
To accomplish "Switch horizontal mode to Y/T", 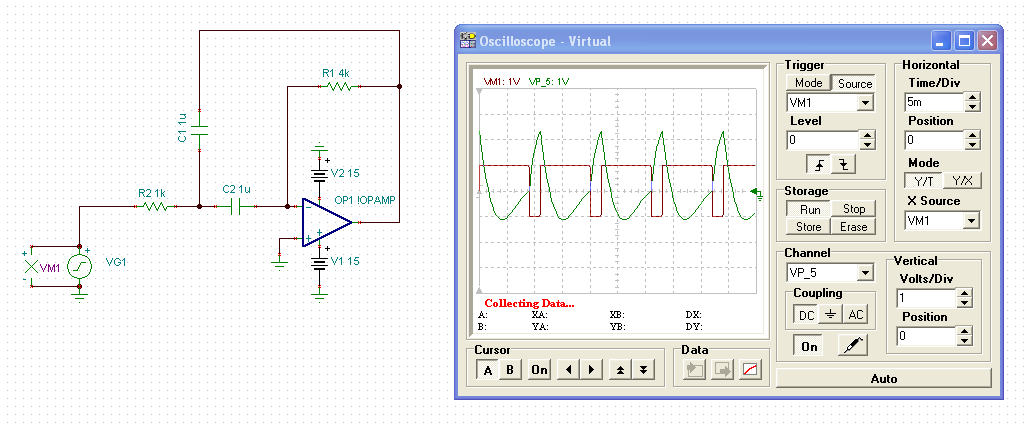I will point(924,181).
